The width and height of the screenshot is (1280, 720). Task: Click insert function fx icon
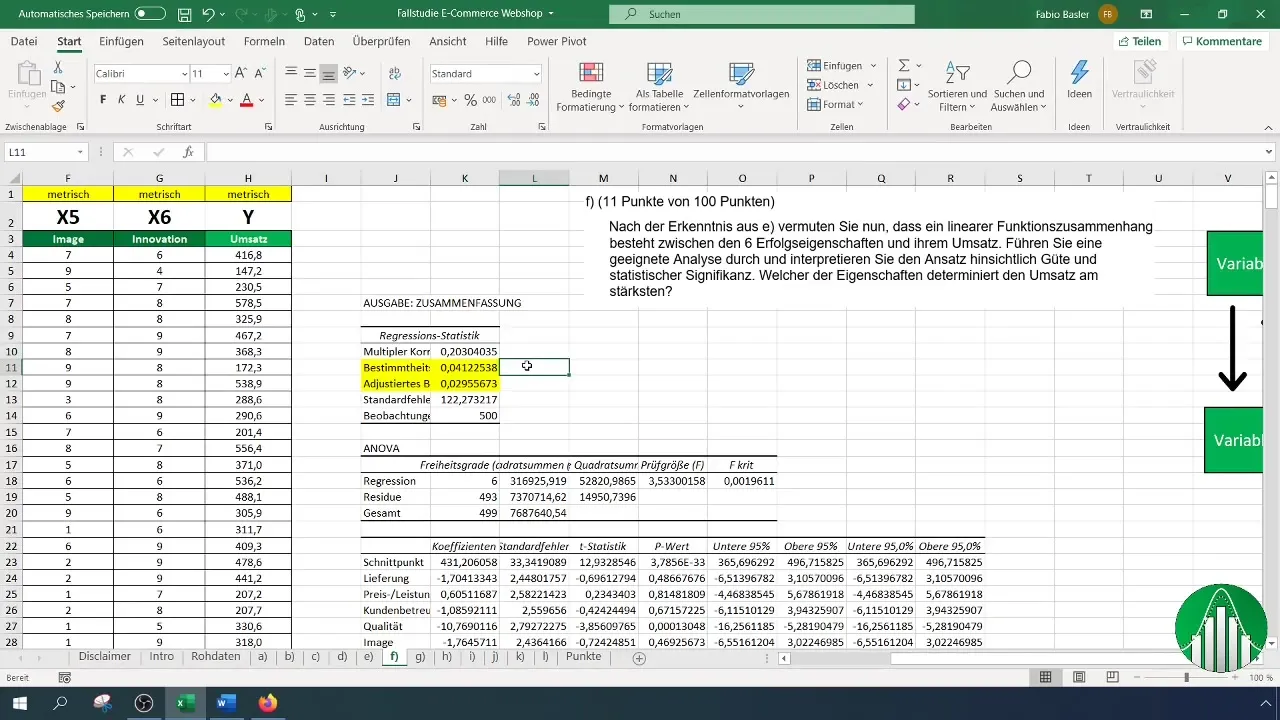188,152
